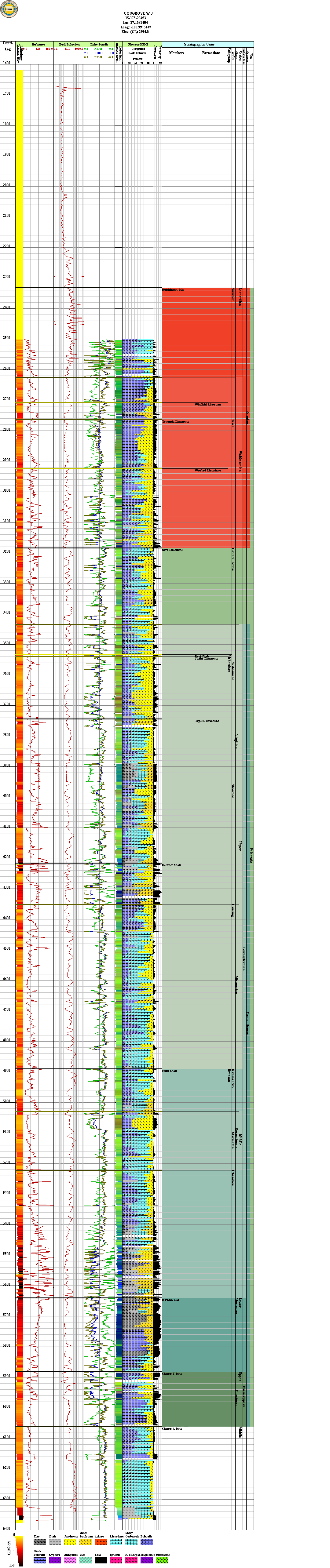
Task: Click the Rhomaa-NPHI track header
Action: pos(138,45)
